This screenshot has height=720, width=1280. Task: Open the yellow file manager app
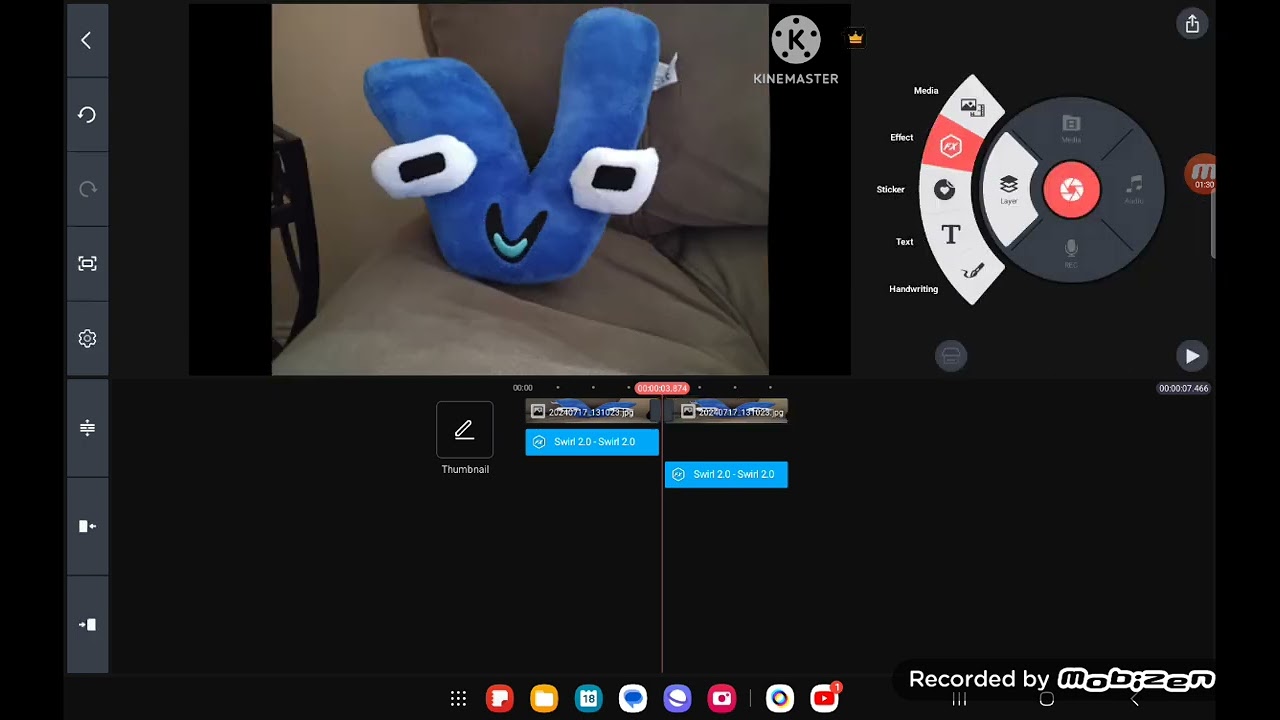tap(544, 699)
